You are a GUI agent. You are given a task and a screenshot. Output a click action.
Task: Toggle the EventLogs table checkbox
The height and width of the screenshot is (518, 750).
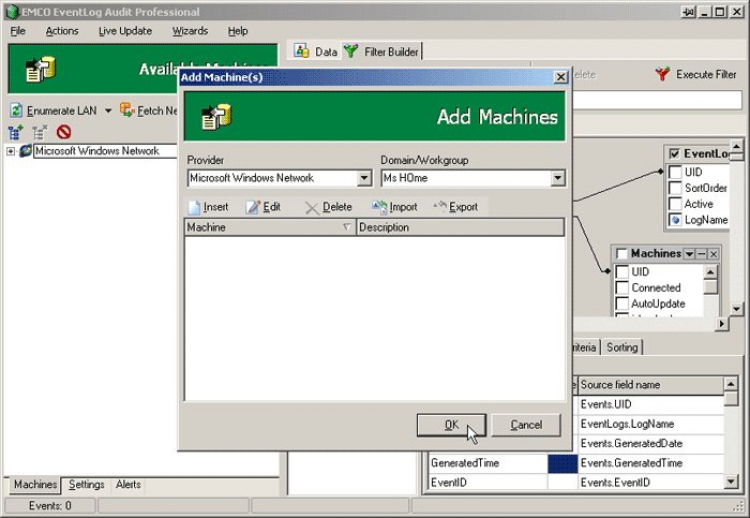[x=674, y=154]
